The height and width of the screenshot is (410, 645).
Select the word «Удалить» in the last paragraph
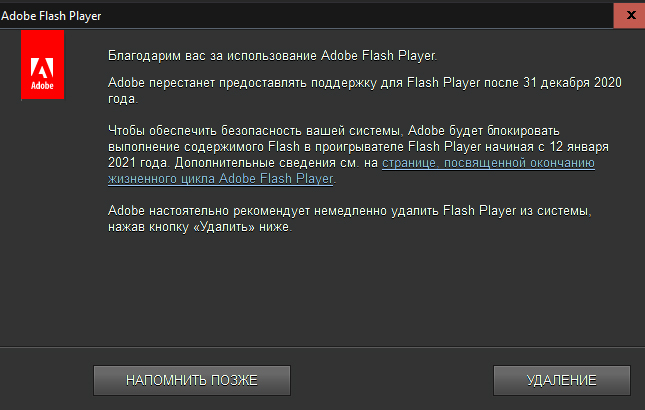(x=224, y=227)
